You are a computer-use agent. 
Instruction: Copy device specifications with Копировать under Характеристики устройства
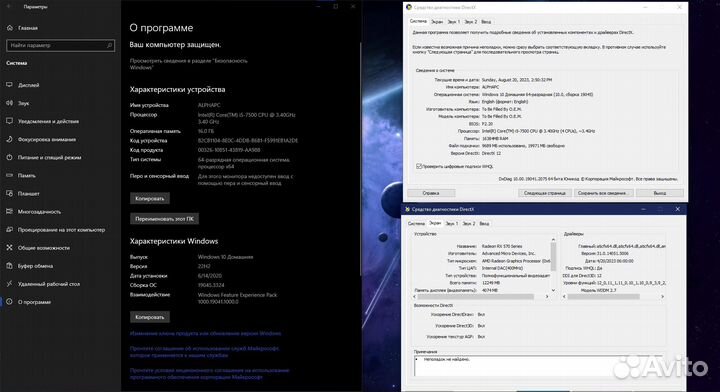[150, 198]
